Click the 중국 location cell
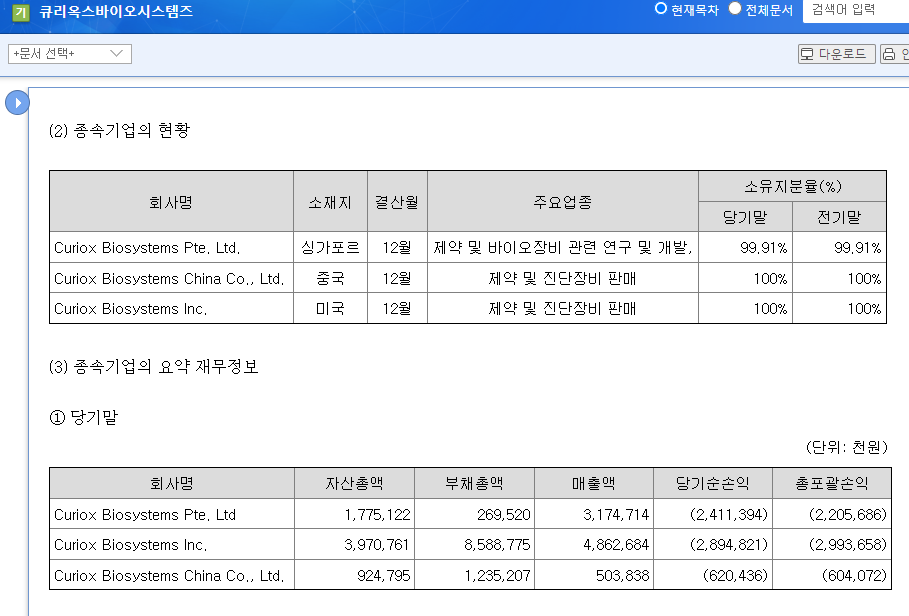909x616 pixels. tap(330, 279)
